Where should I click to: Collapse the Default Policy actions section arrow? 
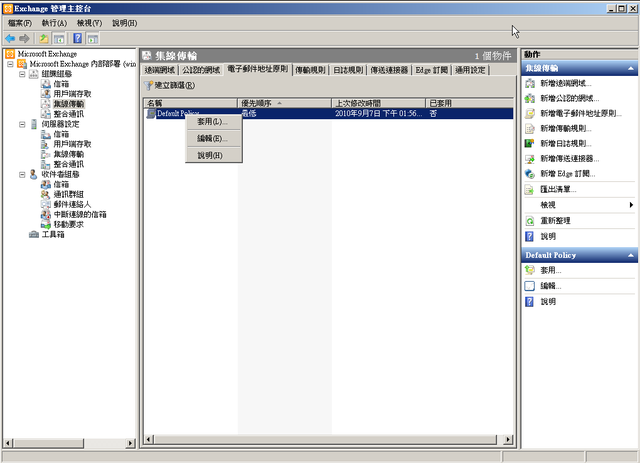pos(631,255)
